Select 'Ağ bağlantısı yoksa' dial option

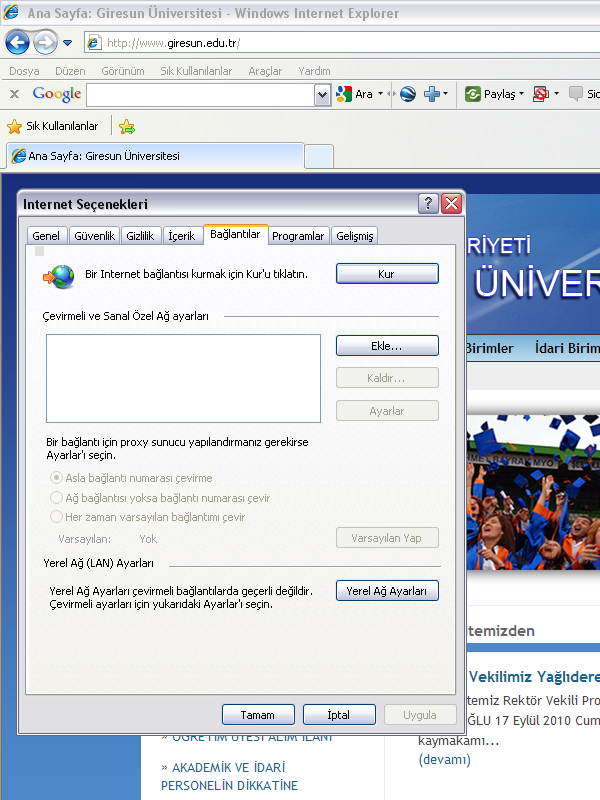coord(57,498)
